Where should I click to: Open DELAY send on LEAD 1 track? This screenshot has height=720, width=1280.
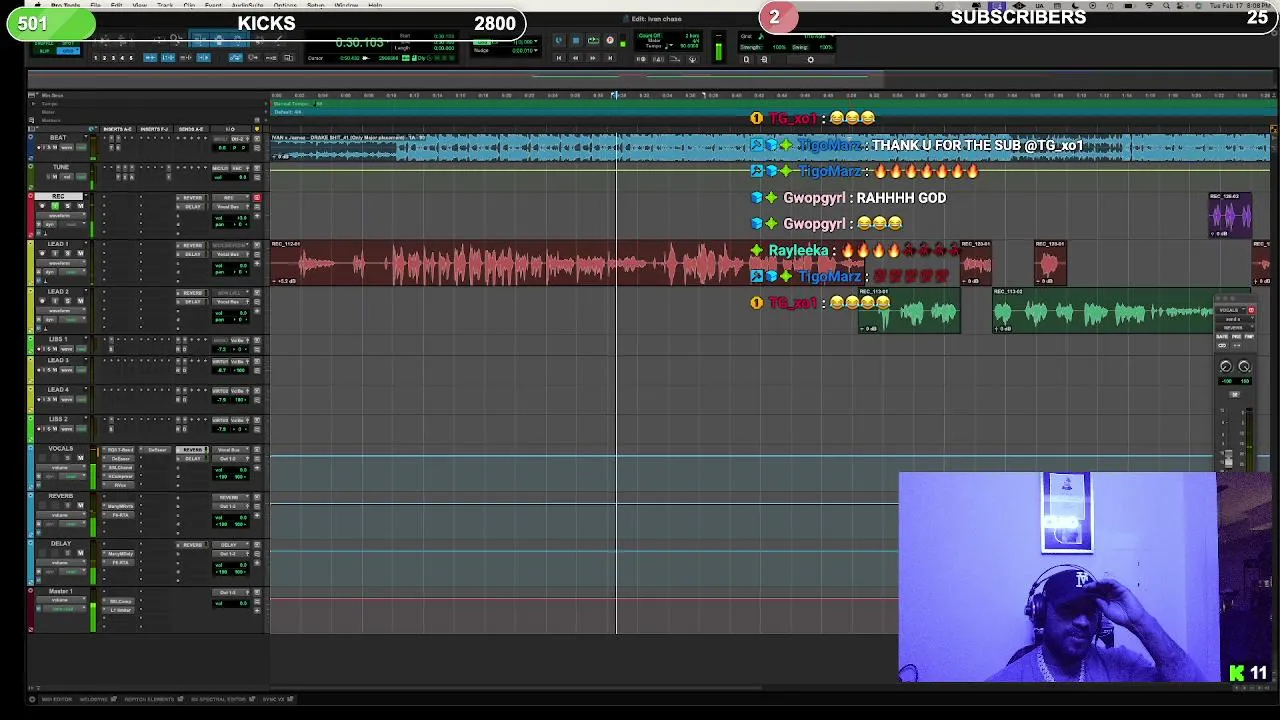point(192,254)
